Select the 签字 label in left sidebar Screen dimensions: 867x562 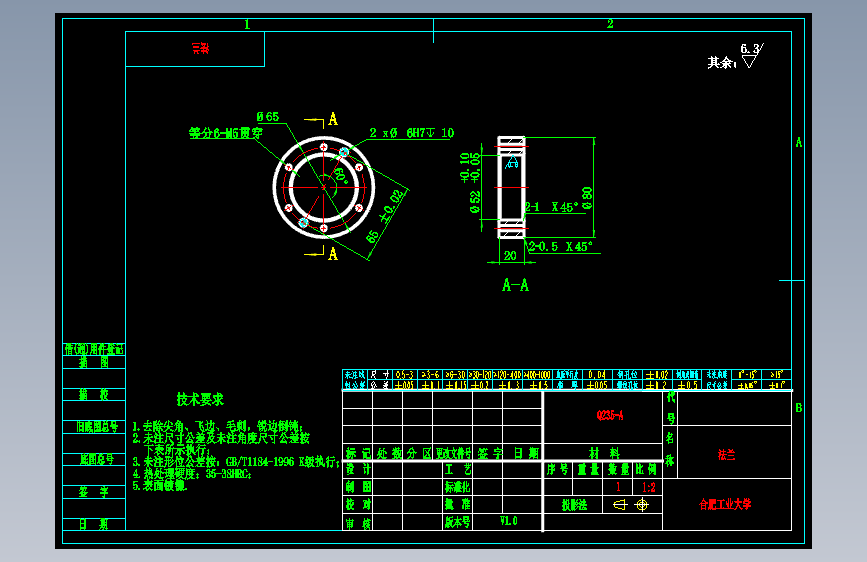pos(93,492)
